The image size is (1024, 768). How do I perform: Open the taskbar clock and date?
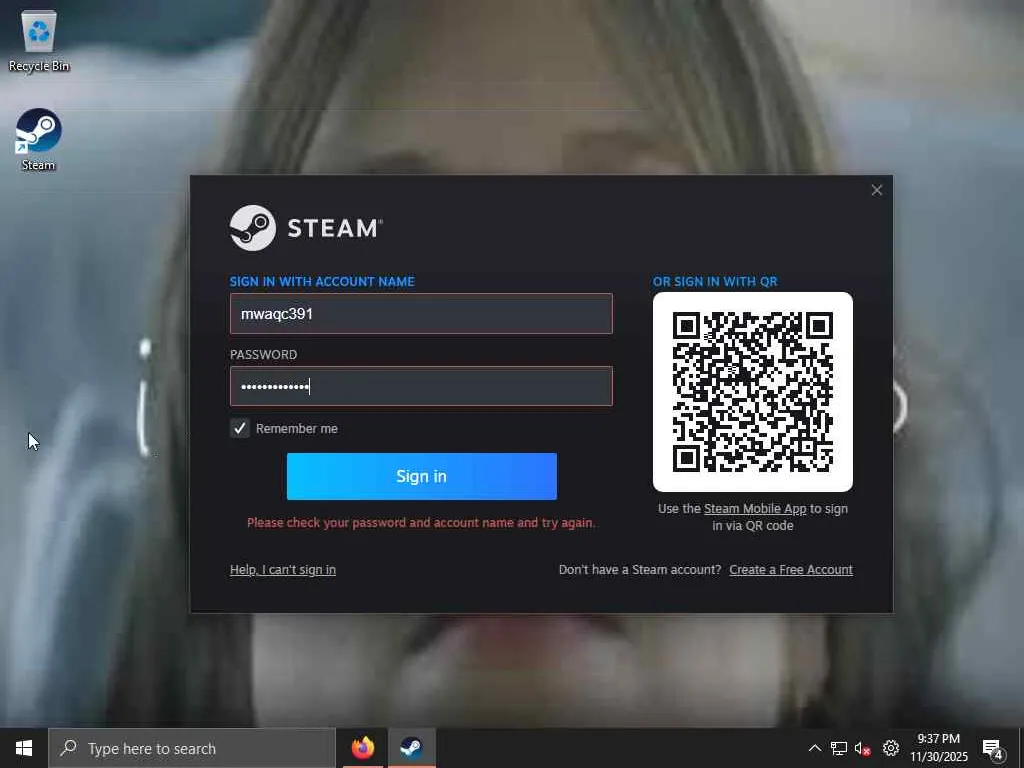[938, 748]
